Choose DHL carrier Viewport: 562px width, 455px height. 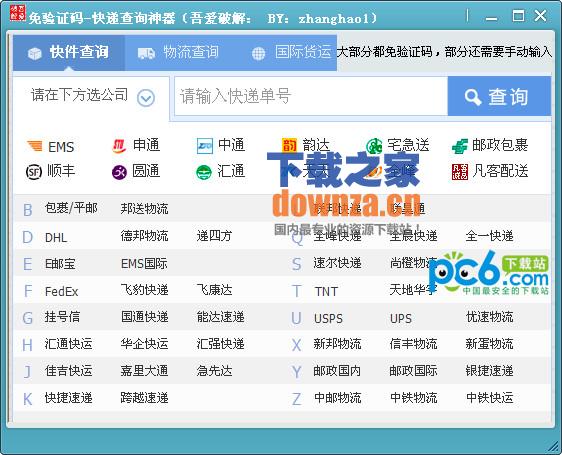pyautogui.click(x=56, y=237)
